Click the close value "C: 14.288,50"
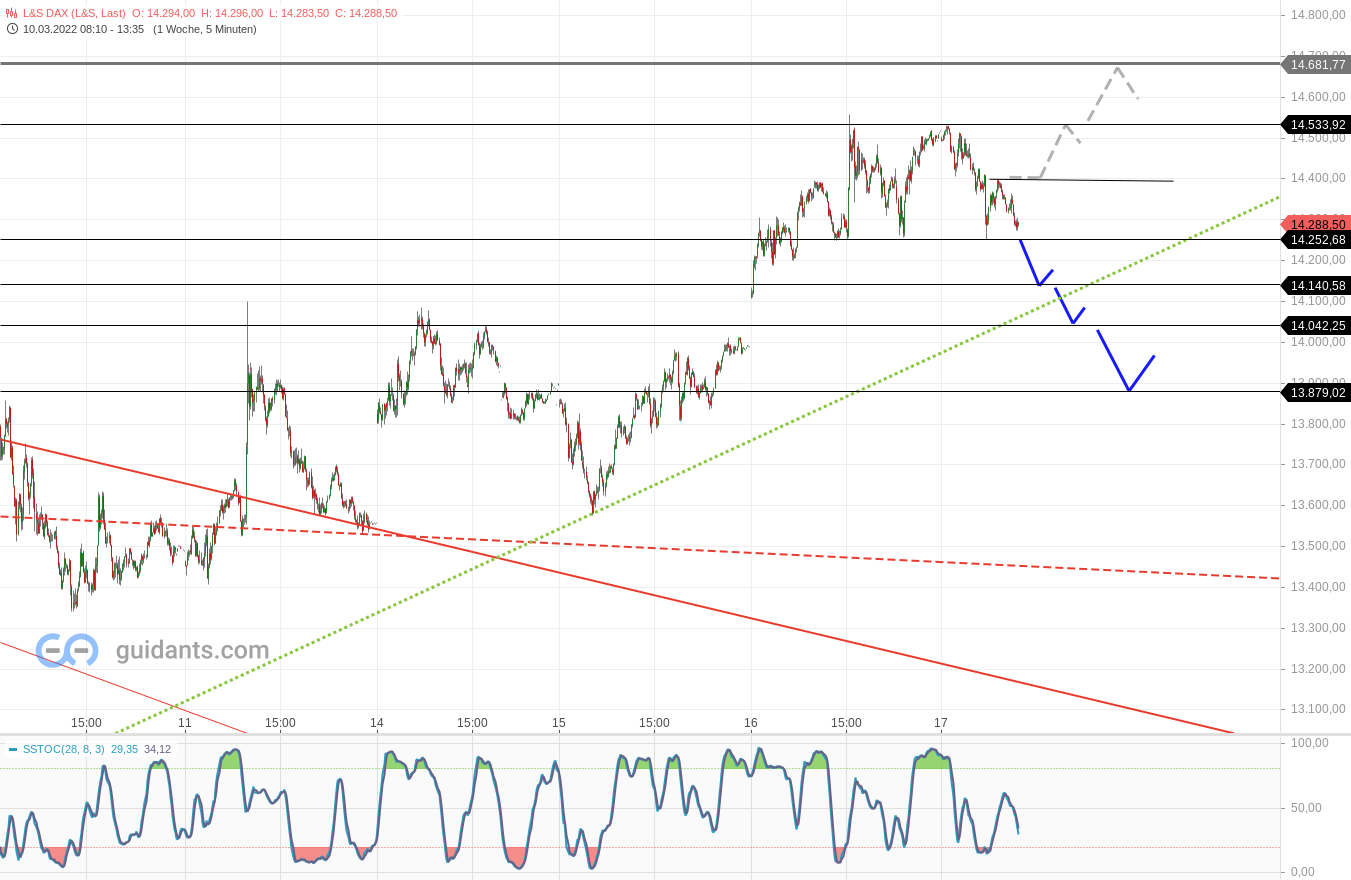1351x880 pixels. pyautogui.click(x=366, y=14)
